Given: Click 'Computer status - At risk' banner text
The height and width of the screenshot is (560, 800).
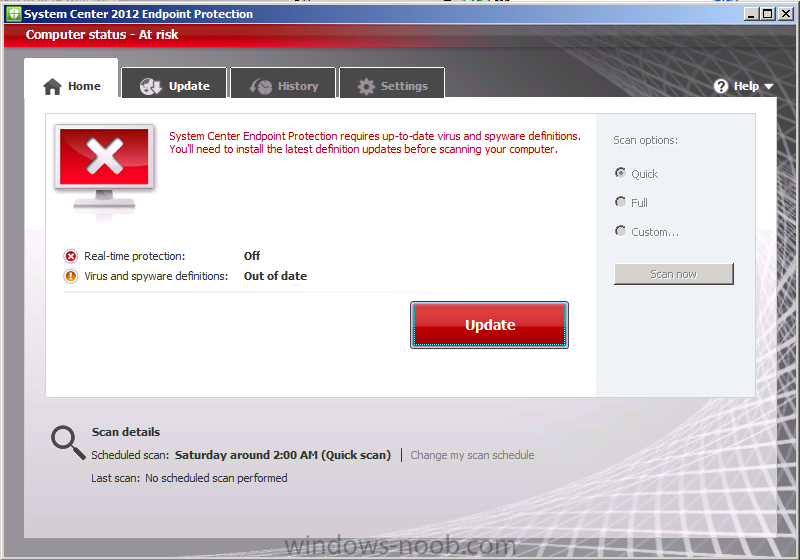Looking at the screenshot, I should [102, 35].
